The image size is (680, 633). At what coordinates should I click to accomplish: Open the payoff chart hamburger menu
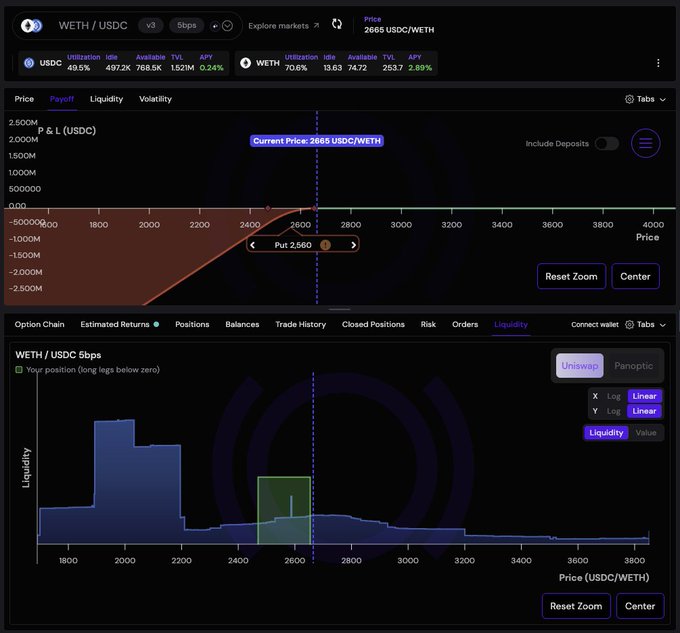pos(645,143)
